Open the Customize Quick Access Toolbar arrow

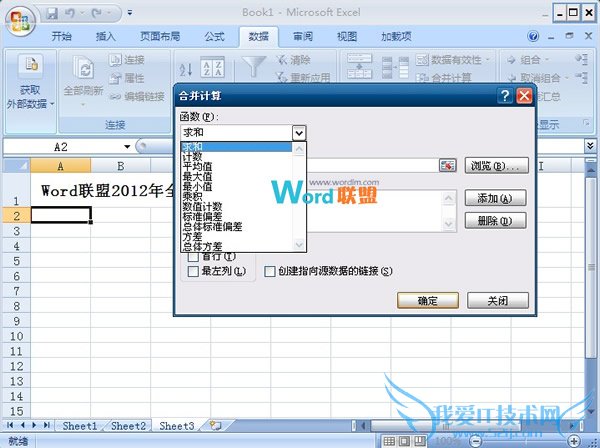[130, 13]
